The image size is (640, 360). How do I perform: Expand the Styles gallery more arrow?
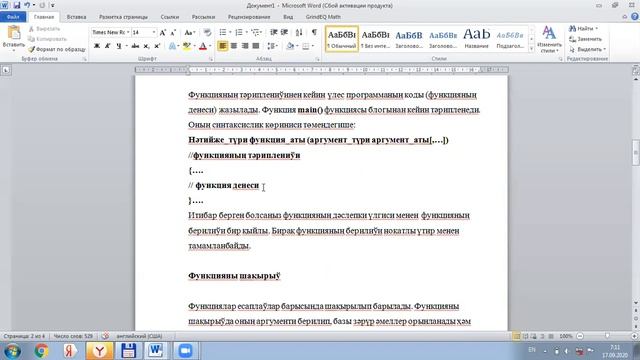[x=531, y=49]
